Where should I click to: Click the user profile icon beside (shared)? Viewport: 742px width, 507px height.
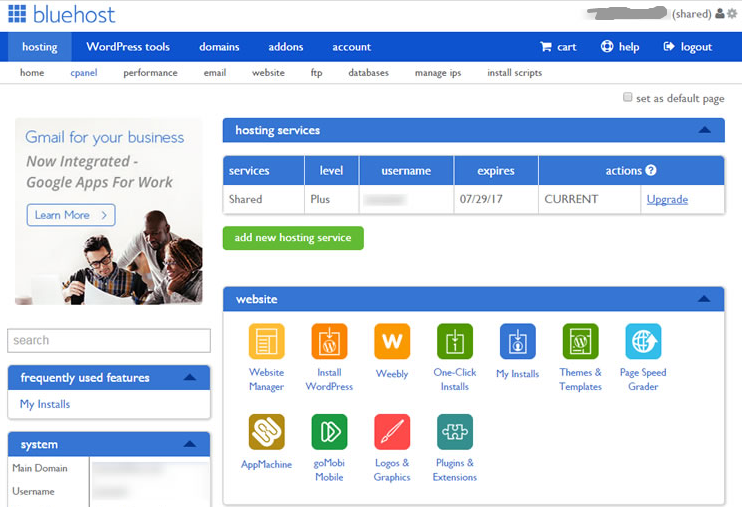pos(720,14)
